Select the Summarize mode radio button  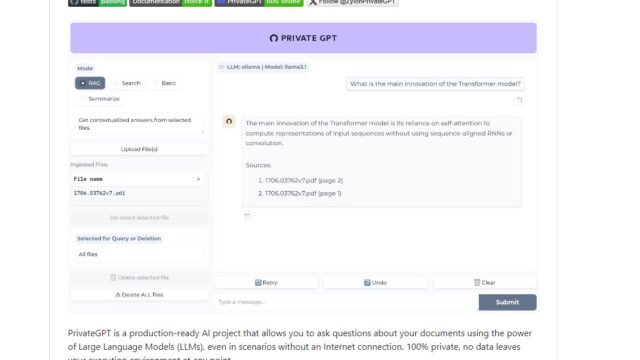[83, 99]
